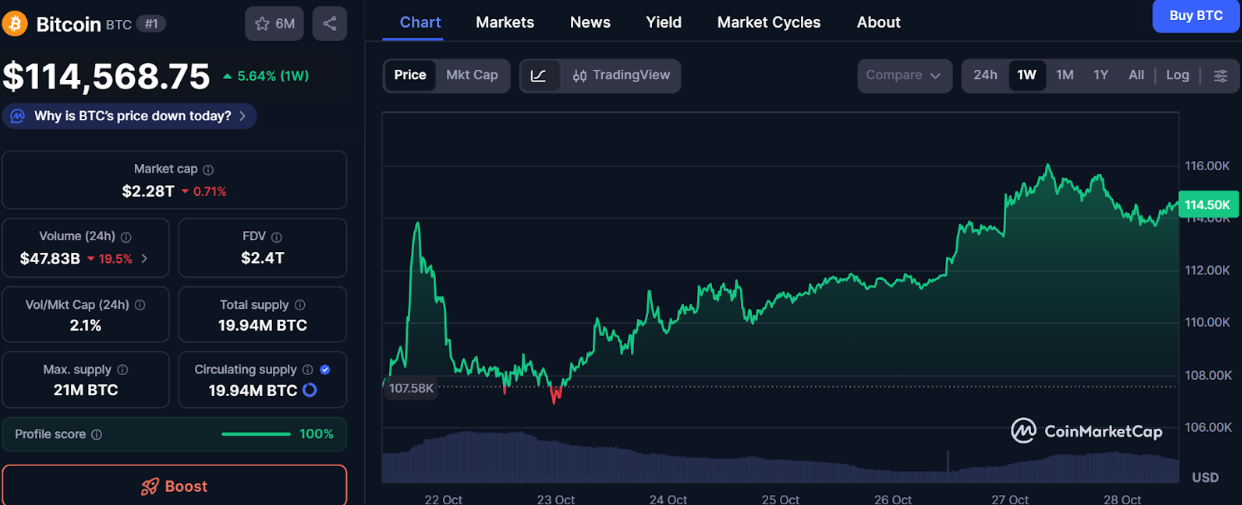Switch to TradingView chart mode

pyautogui.click(x=621, y=76)
